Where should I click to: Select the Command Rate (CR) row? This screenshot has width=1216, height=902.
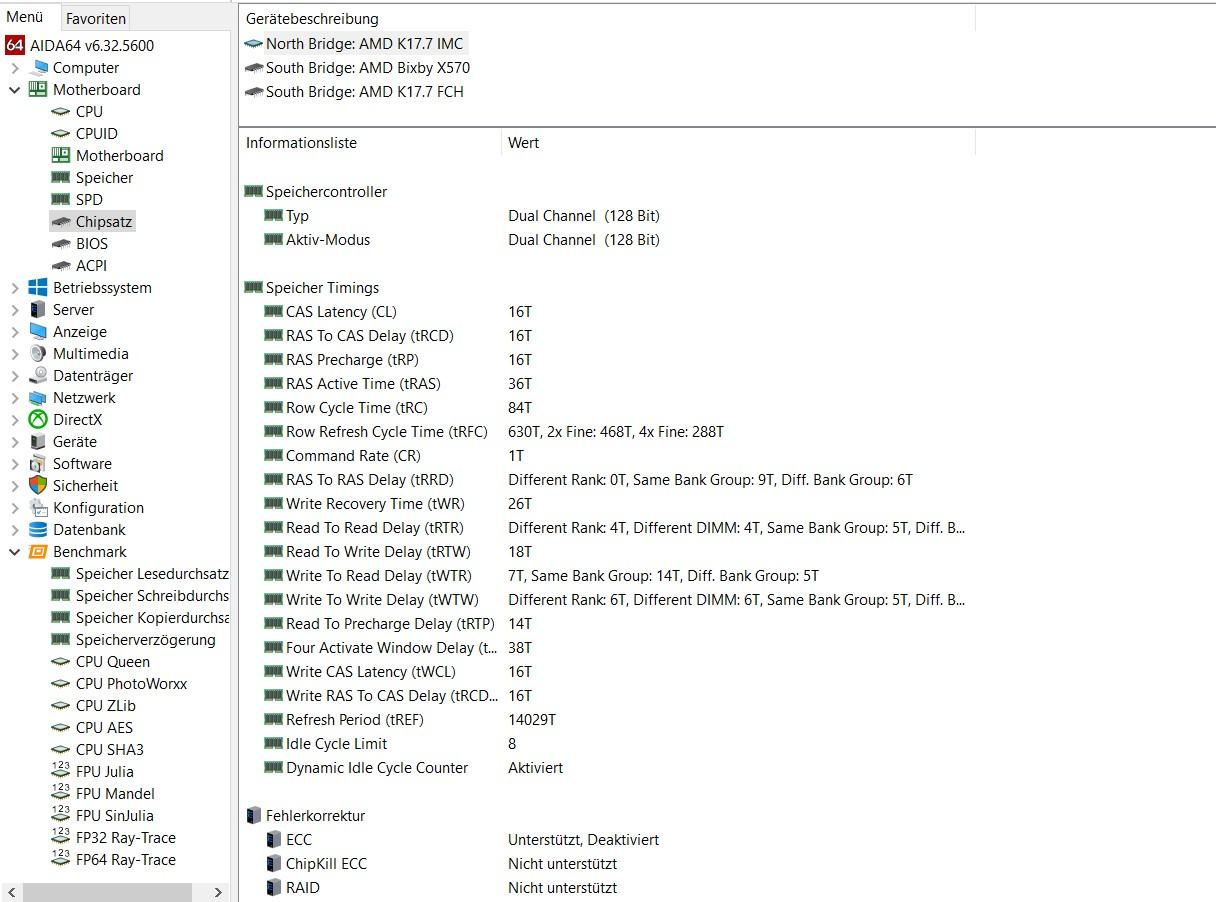tap(607, 456)
